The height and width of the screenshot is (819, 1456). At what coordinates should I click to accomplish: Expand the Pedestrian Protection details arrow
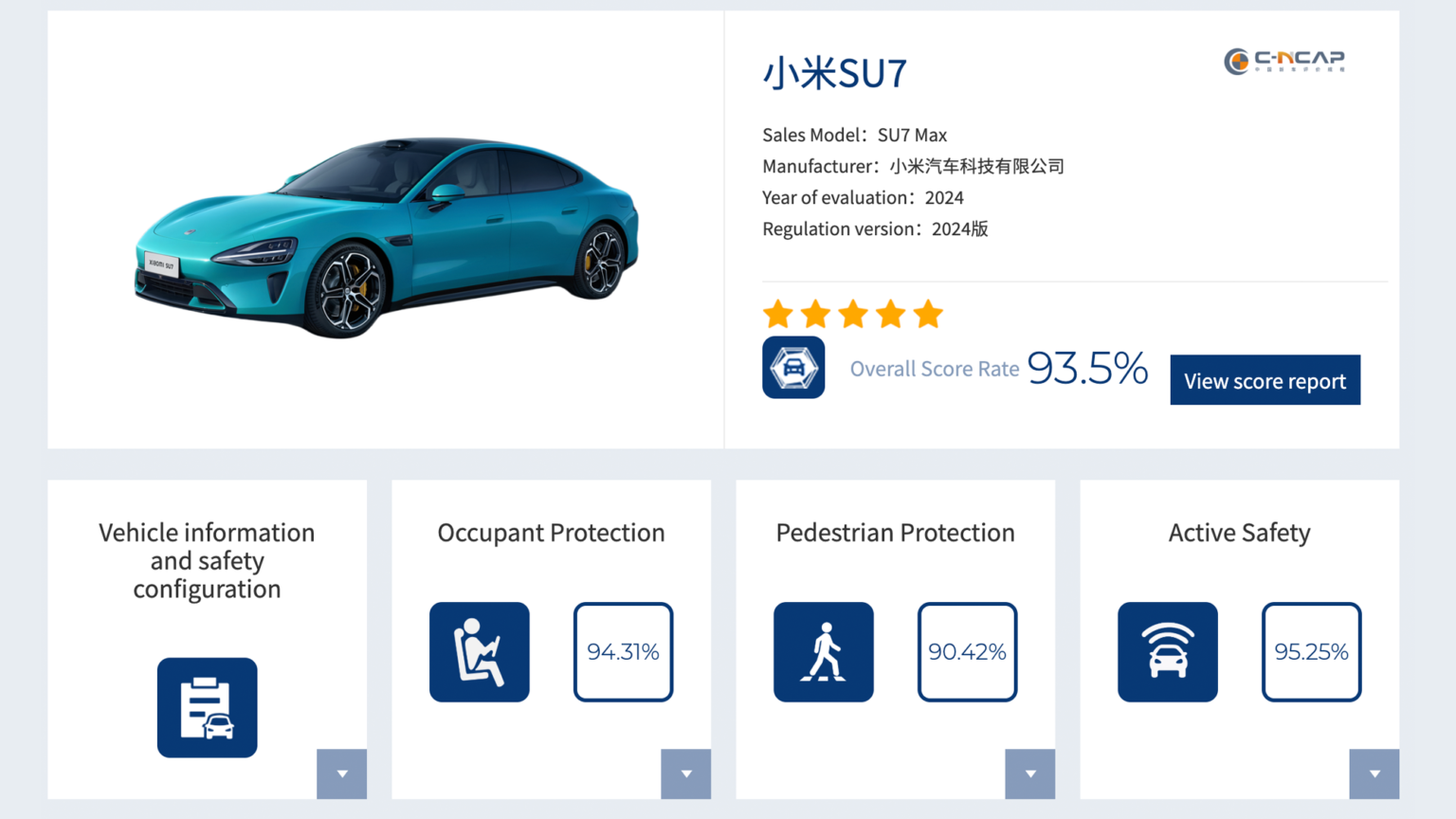[x=1030, y=773]
